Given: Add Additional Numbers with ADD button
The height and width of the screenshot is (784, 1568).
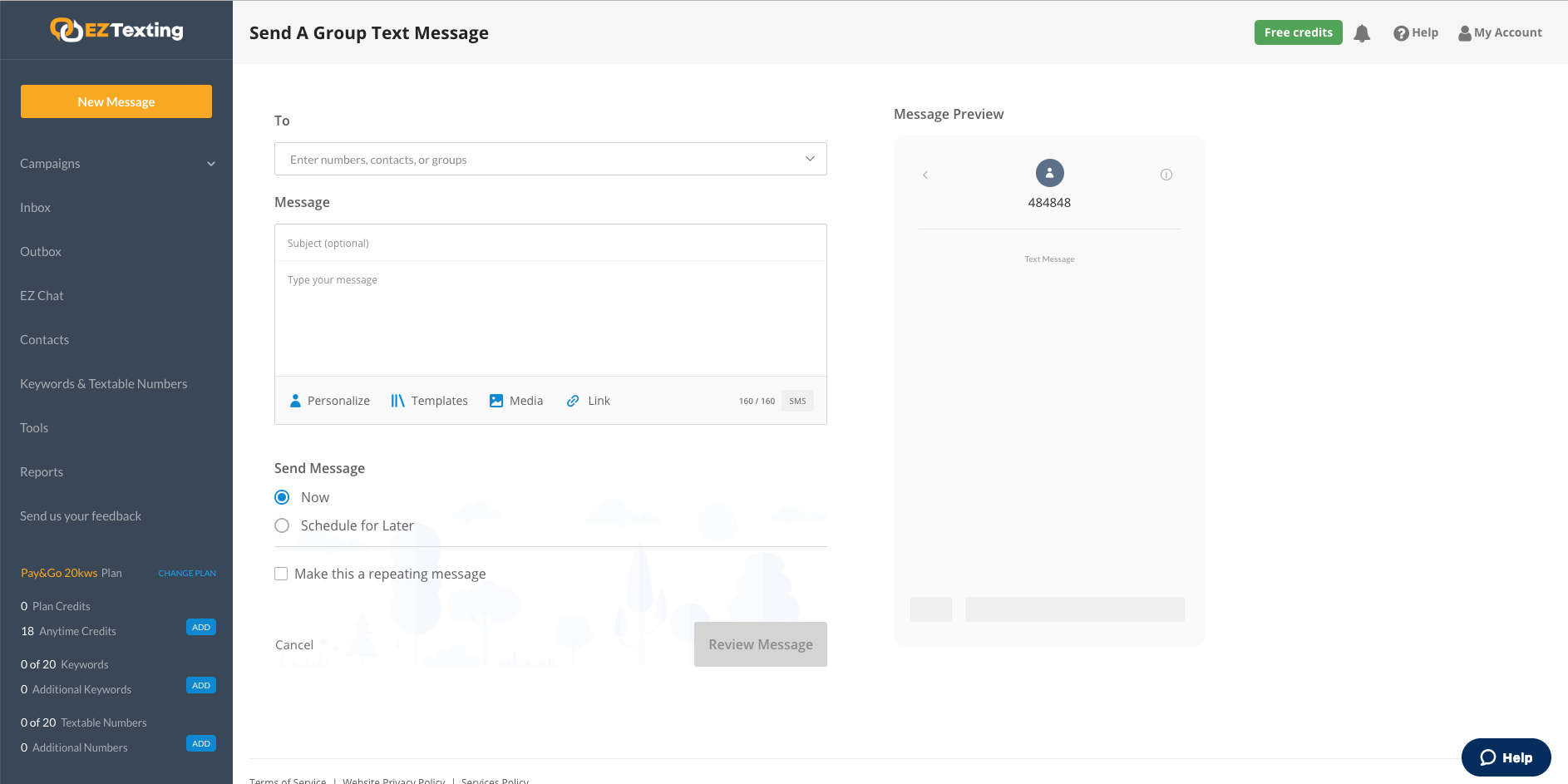Looking at the screenshot, I should coord(201,744).
